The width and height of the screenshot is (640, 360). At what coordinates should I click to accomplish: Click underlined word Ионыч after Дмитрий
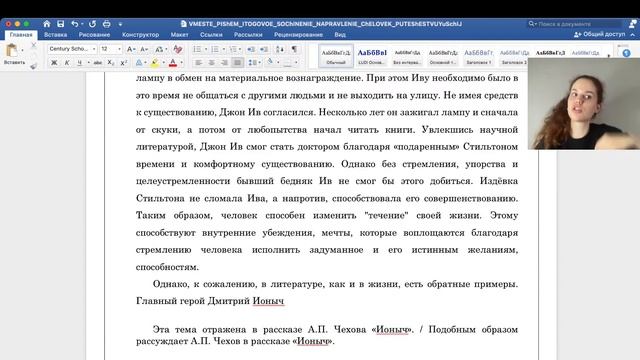tap(268, 301)
